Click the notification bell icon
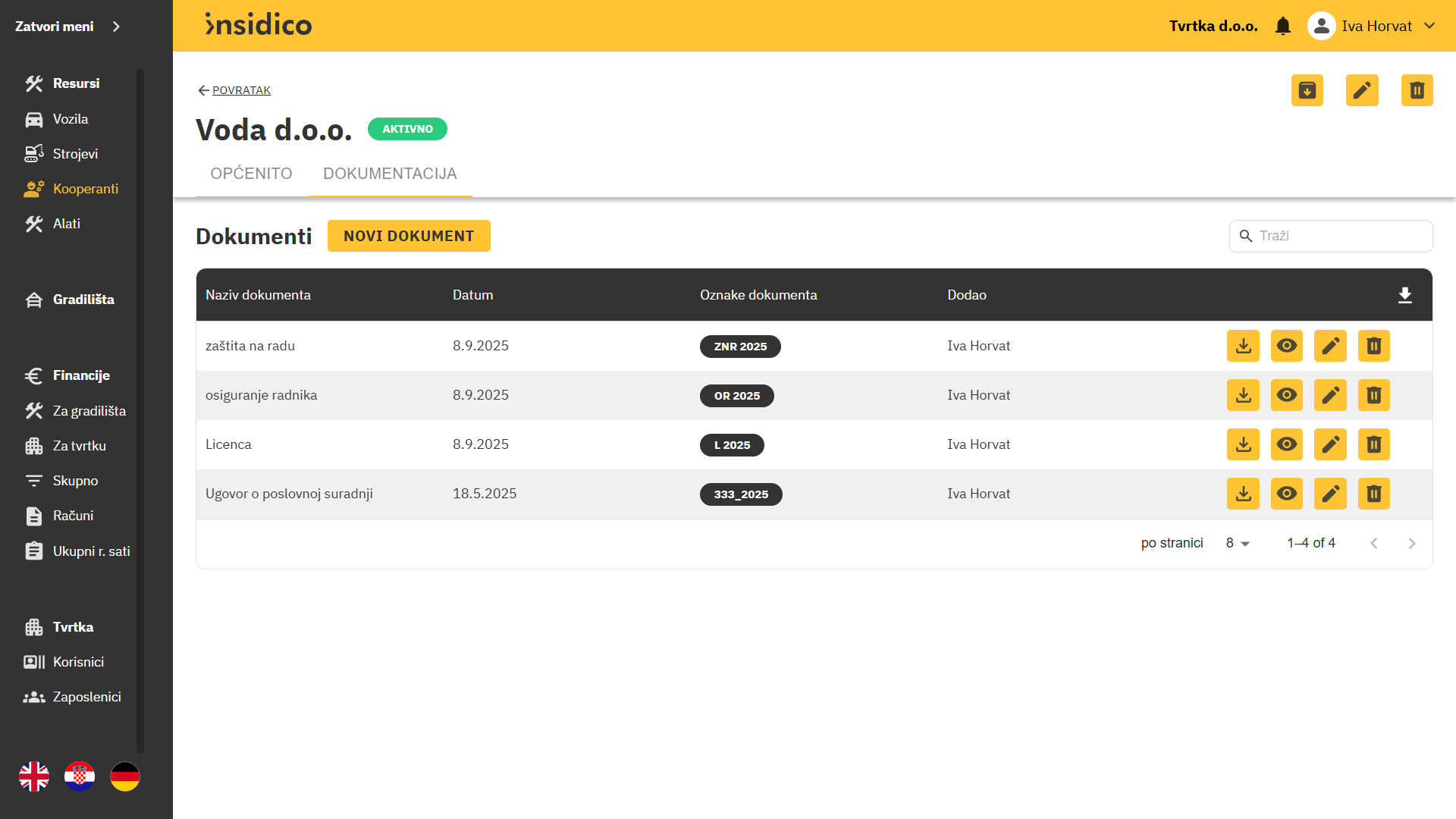 point(1282,27)
